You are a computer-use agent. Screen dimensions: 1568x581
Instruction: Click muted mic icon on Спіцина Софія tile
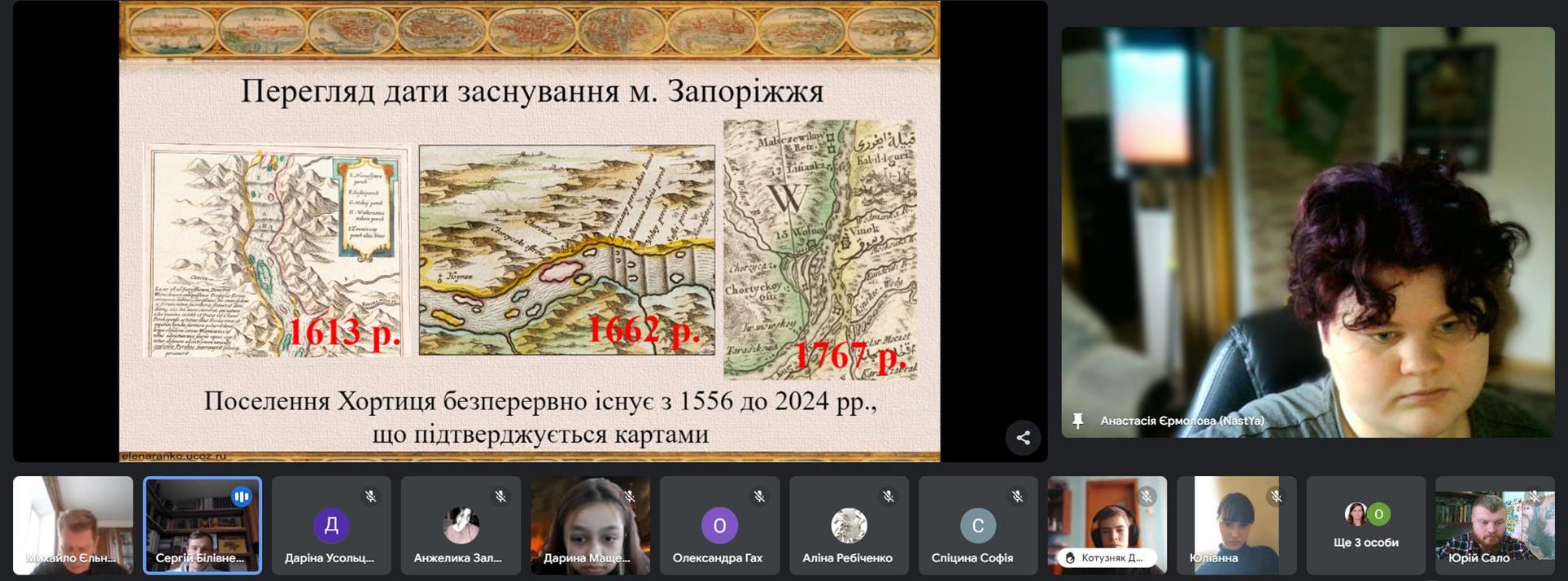click(1017, 496)
